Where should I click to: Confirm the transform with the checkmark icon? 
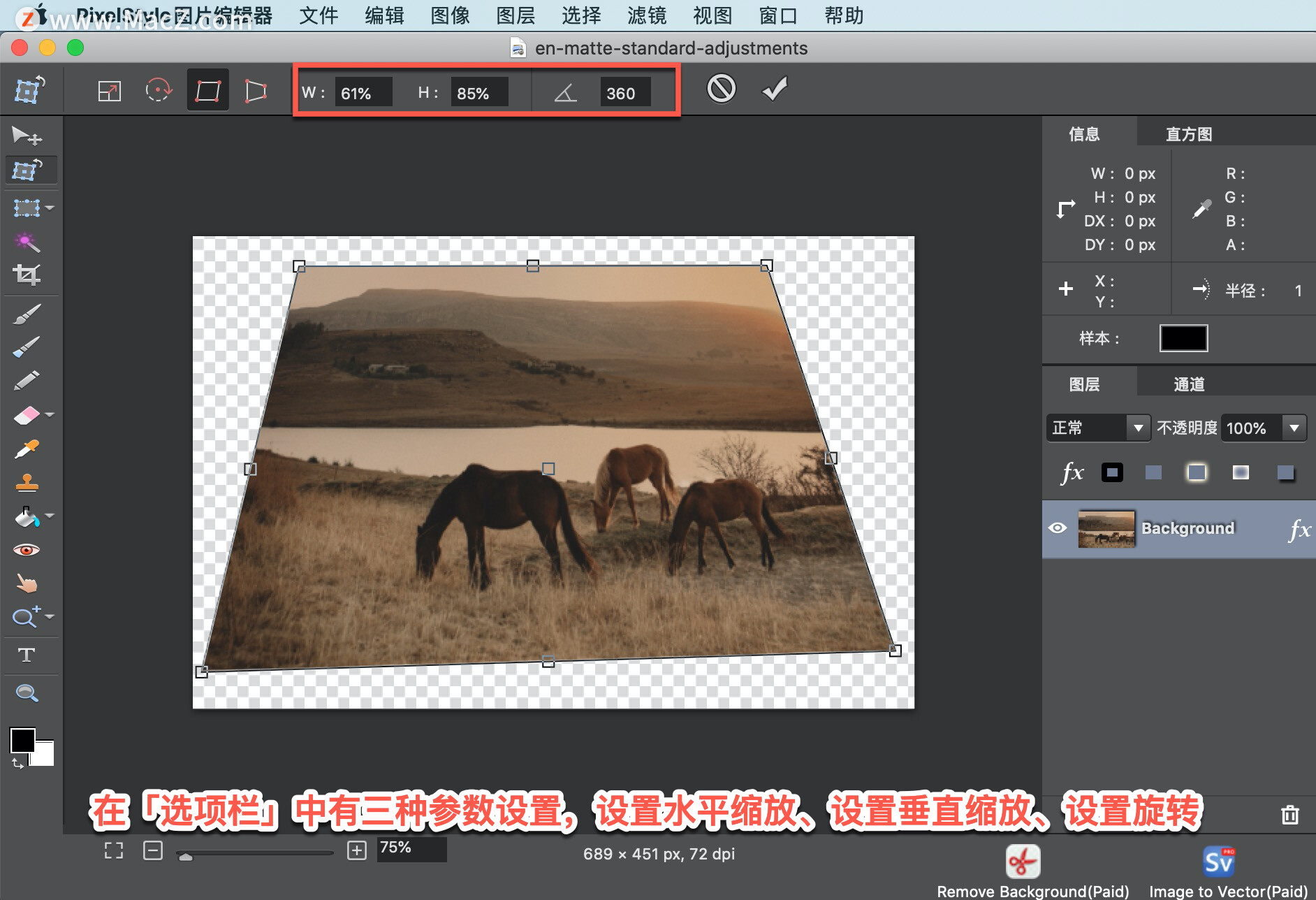(773, 89)
